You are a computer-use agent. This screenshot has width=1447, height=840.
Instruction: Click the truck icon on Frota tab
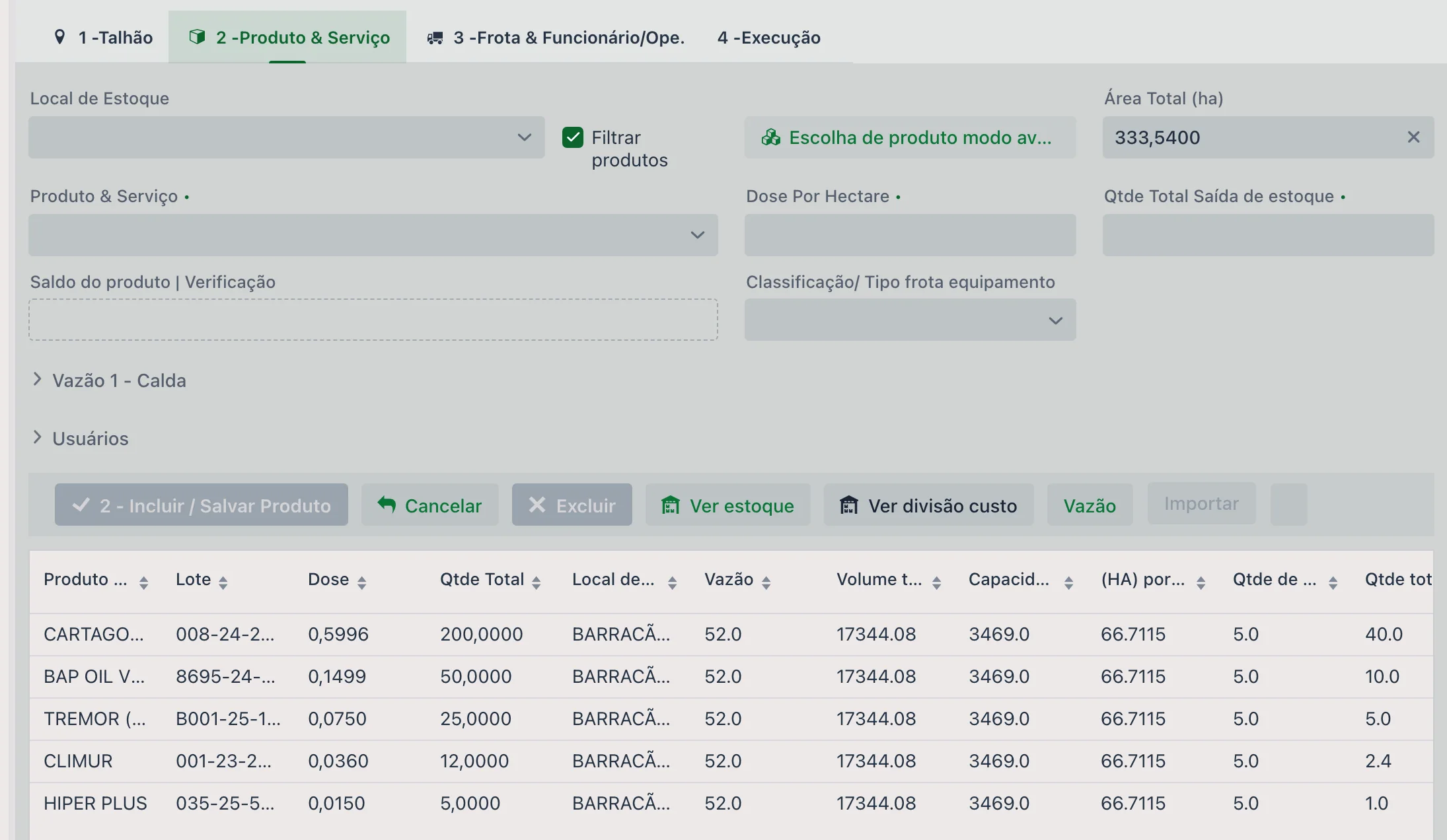point(435,38)
